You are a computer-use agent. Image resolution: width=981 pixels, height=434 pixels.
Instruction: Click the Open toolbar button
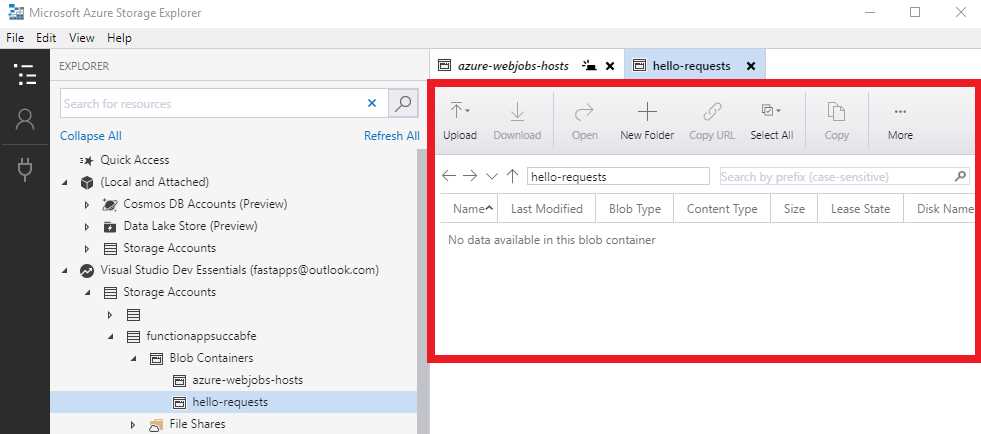coord(584,121)
